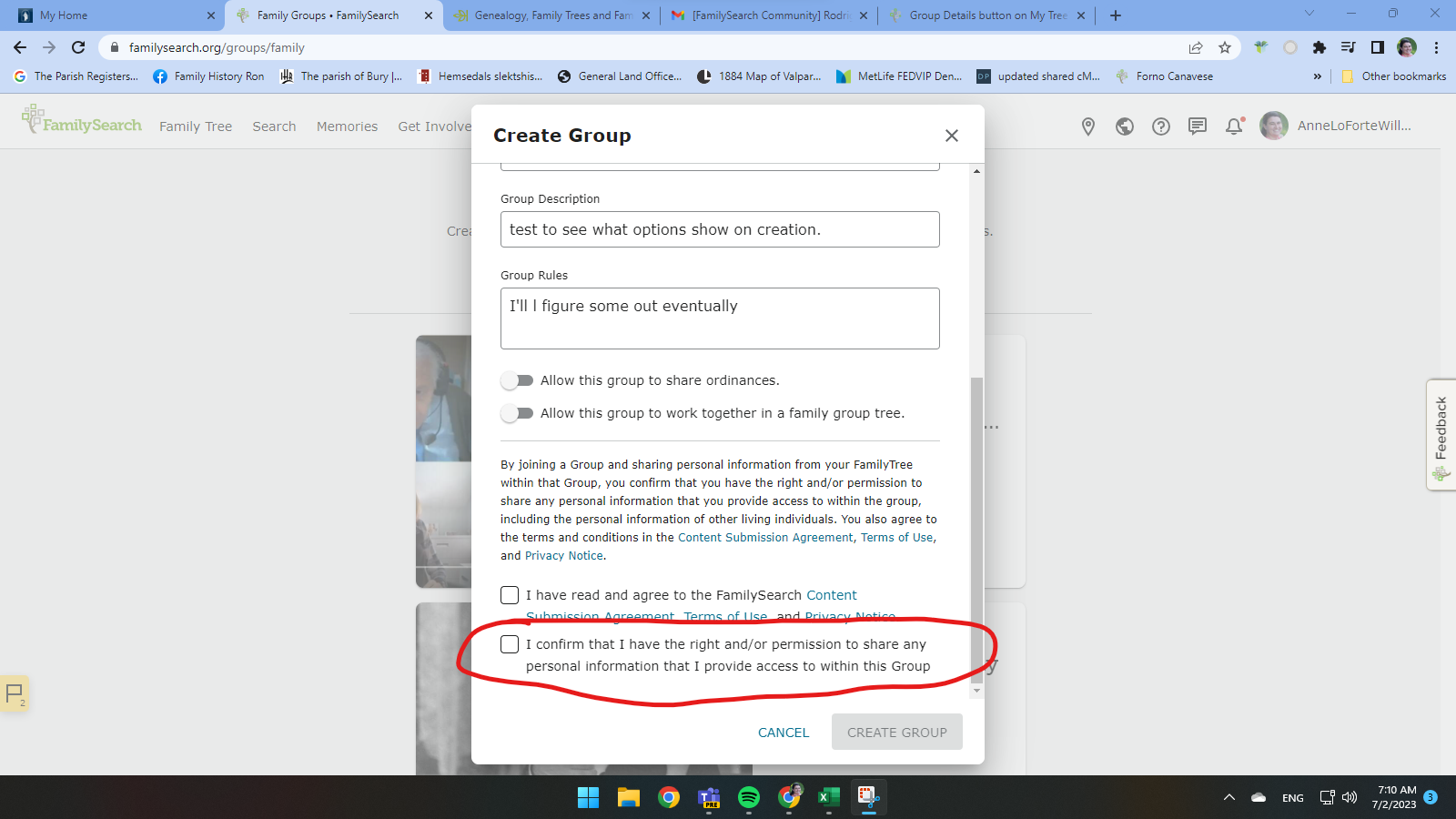Screen dimensions: 1456x819
Task: Open File Explorer from the taskbar
Action: tap(629, 798)
